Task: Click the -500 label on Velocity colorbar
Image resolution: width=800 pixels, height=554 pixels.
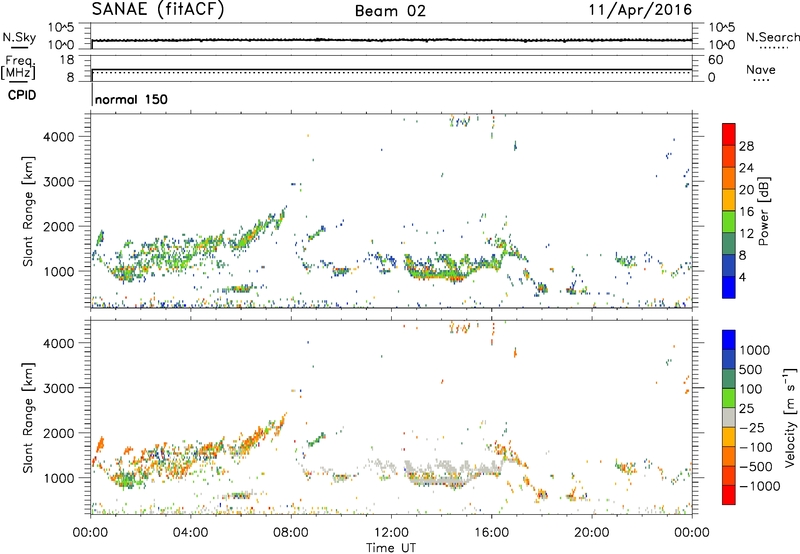Action: (756, 466)
